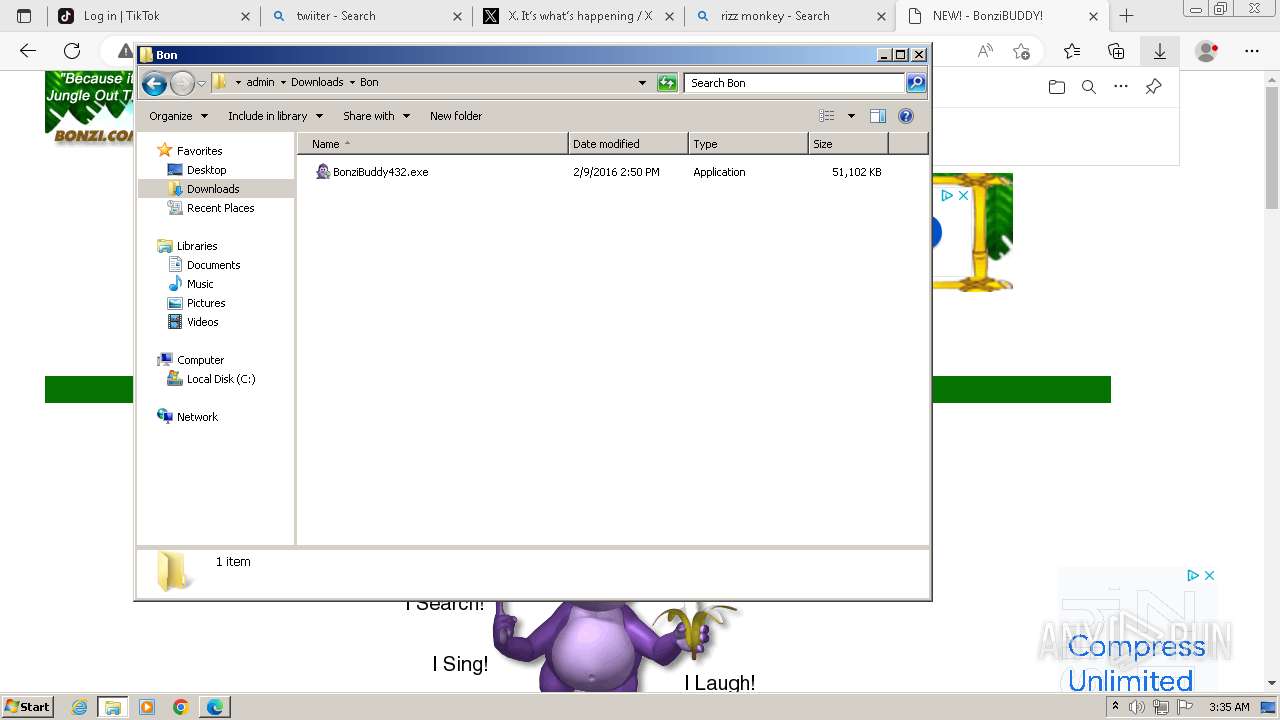1280x720 pixels.
Task: Select Network in navigation pane
Action: click(x=197, y=417)
